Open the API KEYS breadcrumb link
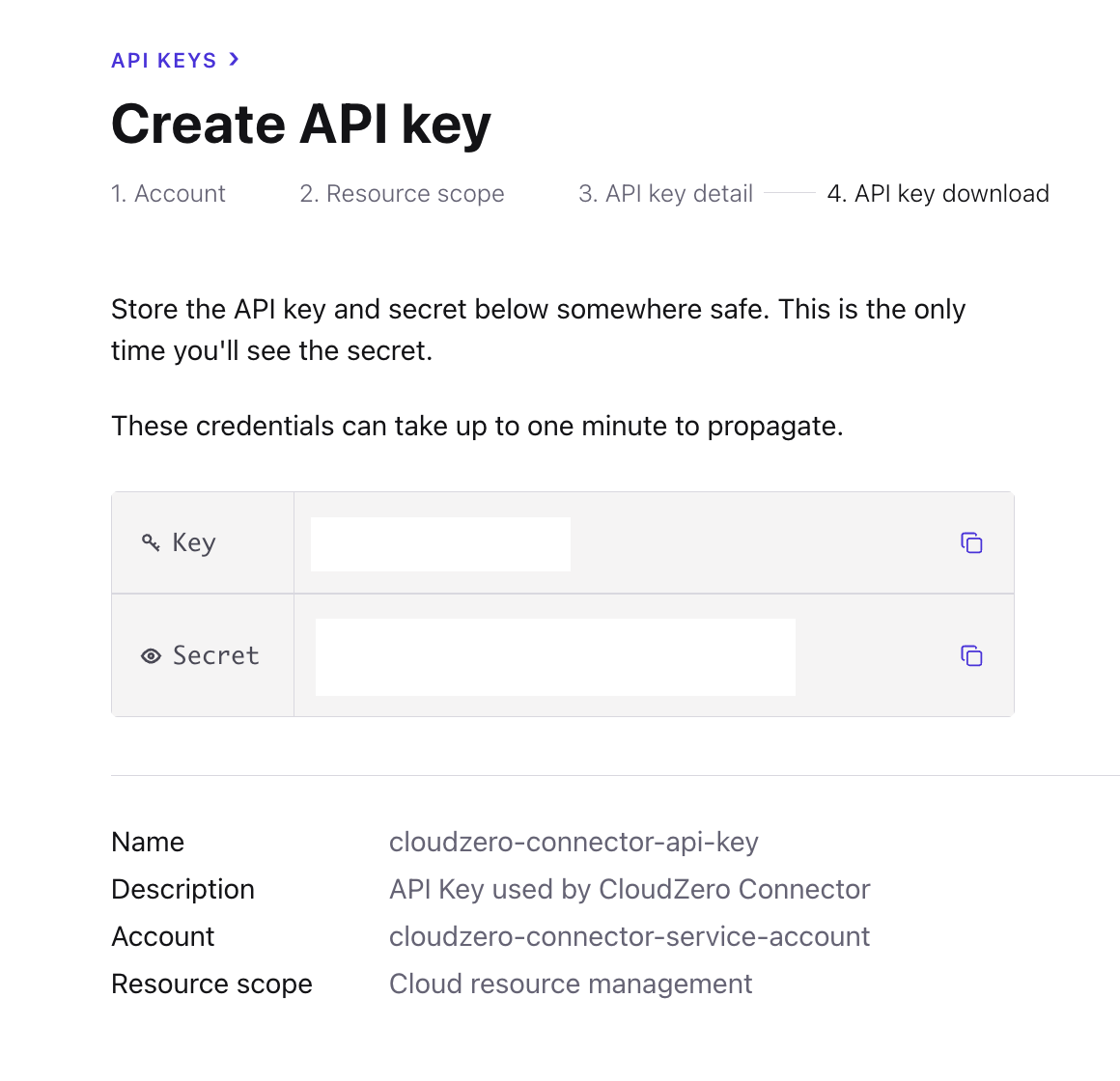The width and height of the screenshot is (1120, 1081). point(164,59)
